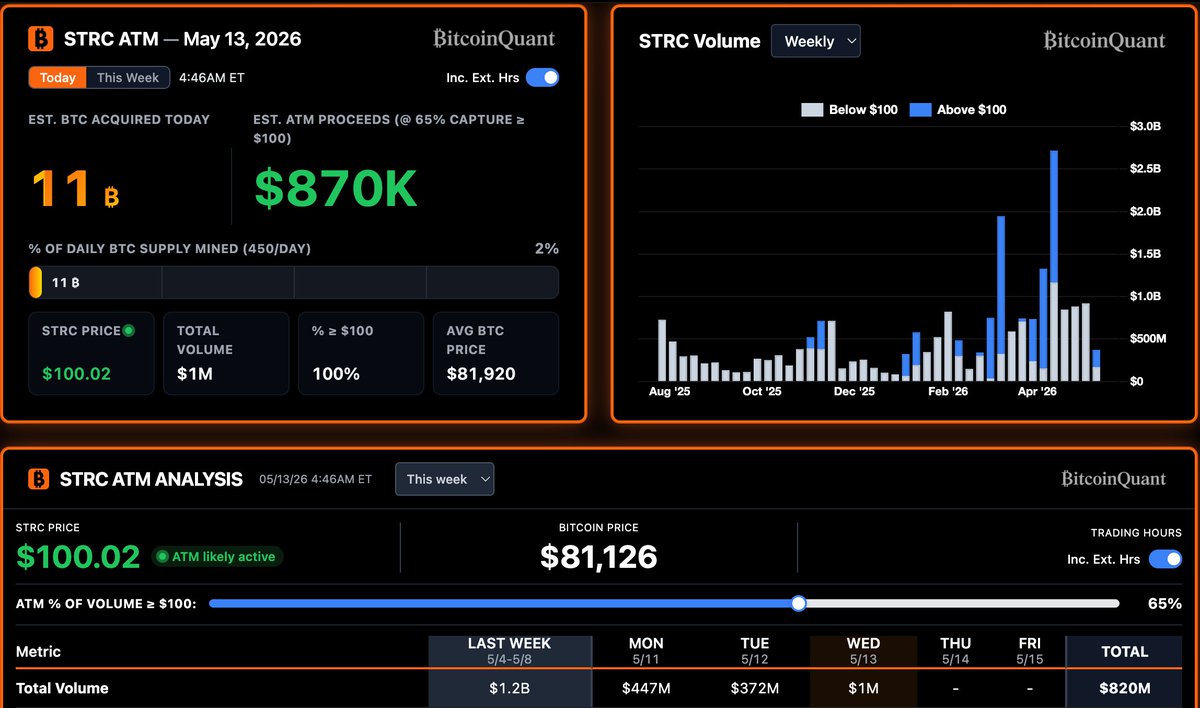Adjust the ATM % of volume slider handle
Image resolution: width=1200 pixels, height=708 pixels.
coord(798,603)
